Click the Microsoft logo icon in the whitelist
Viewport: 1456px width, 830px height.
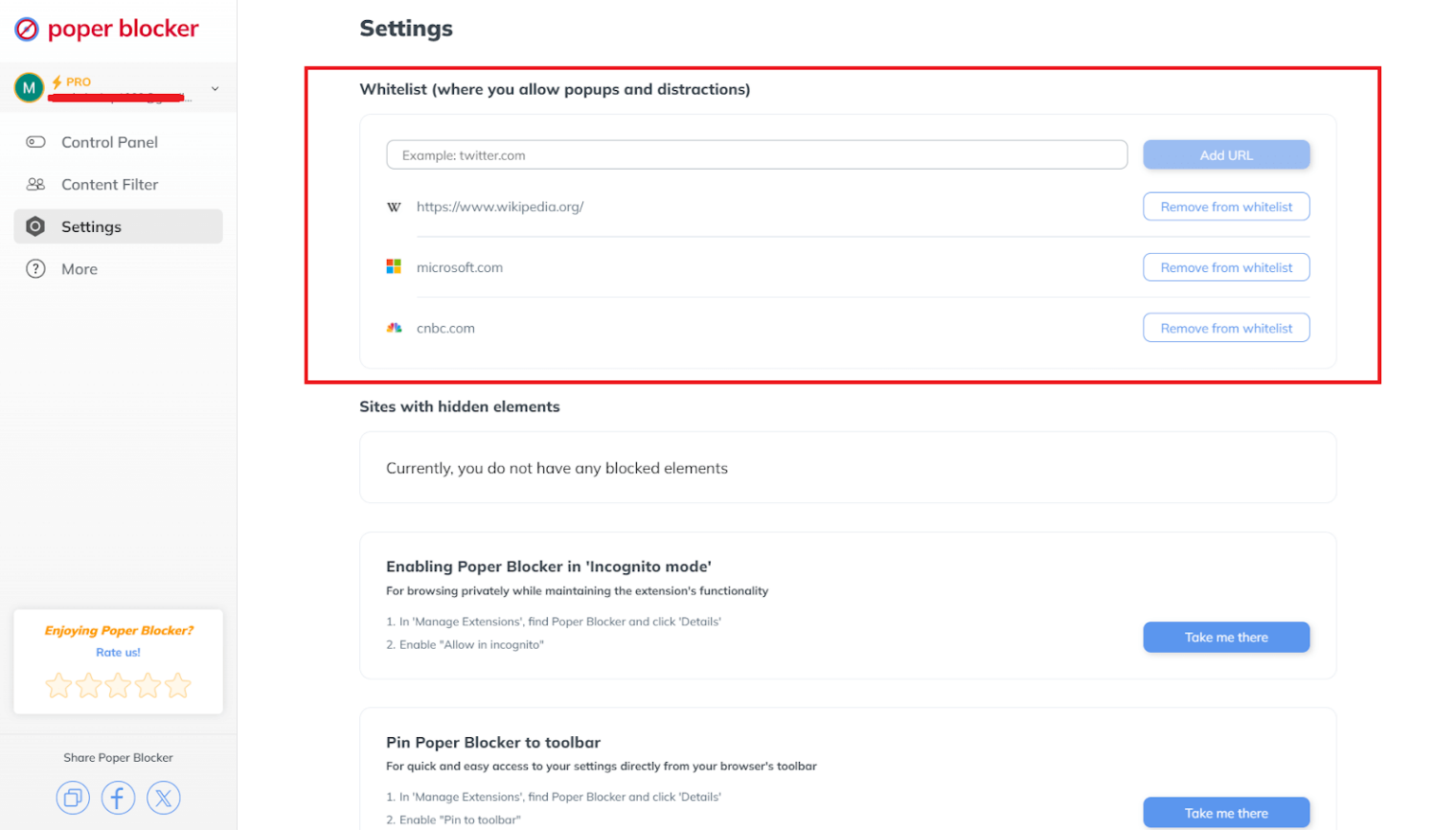click(394, 267)
